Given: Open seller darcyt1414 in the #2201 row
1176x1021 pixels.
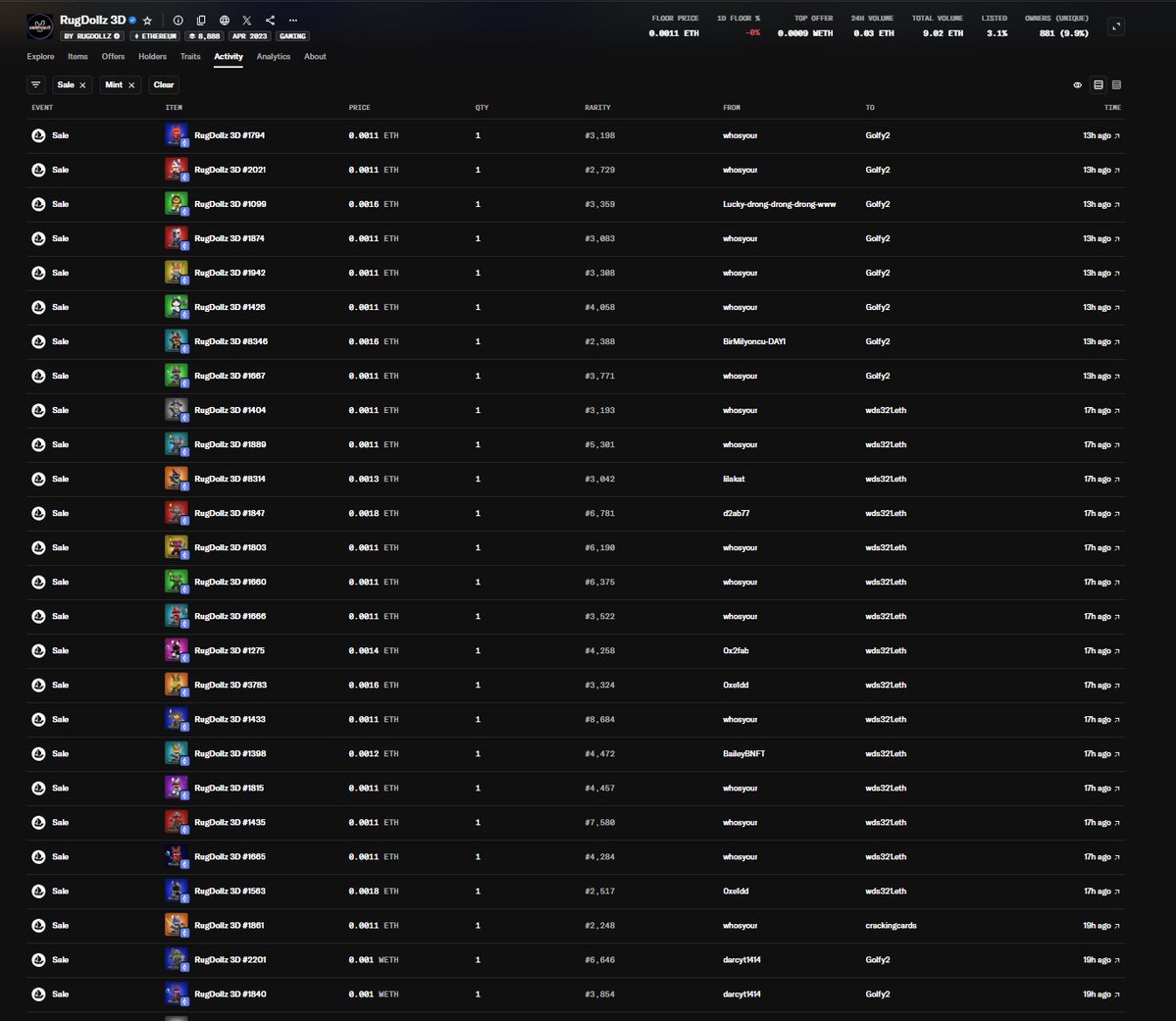Looking at the screenshot, I should point(741,959).
